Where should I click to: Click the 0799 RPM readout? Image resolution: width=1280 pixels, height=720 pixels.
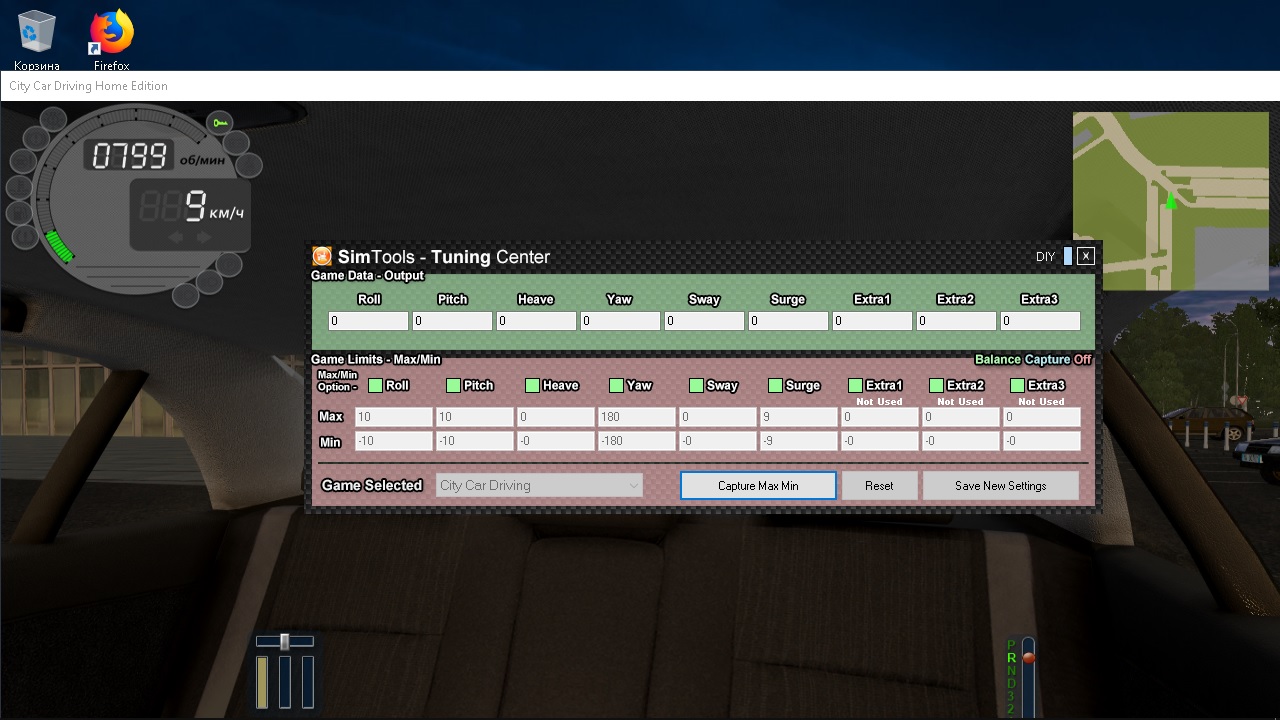tap(130, 156)
